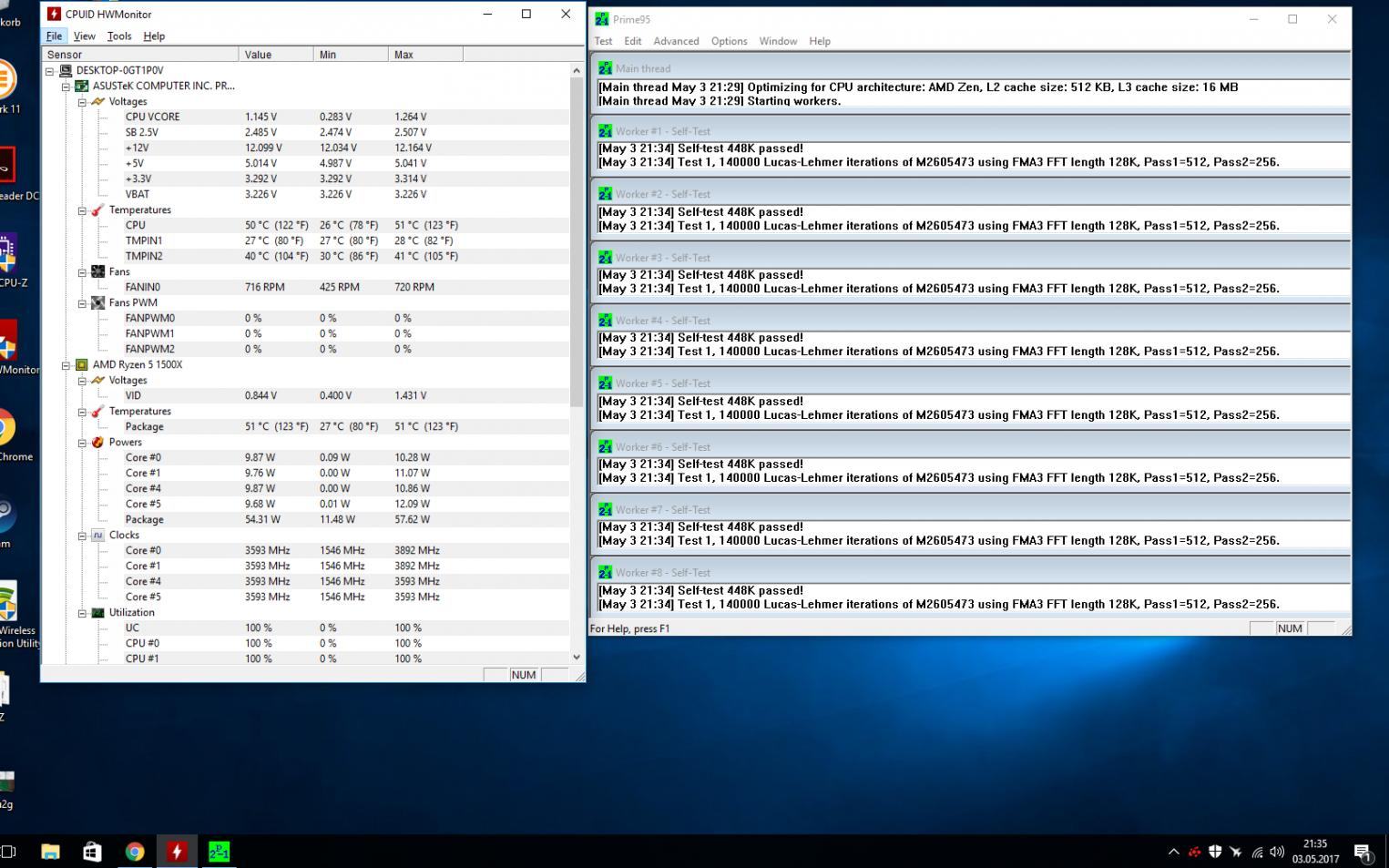Viewport: 1389px width, 868px height.
Task: Click the HWMonitor scrollbar up arrow
Action: click(577, 70)
